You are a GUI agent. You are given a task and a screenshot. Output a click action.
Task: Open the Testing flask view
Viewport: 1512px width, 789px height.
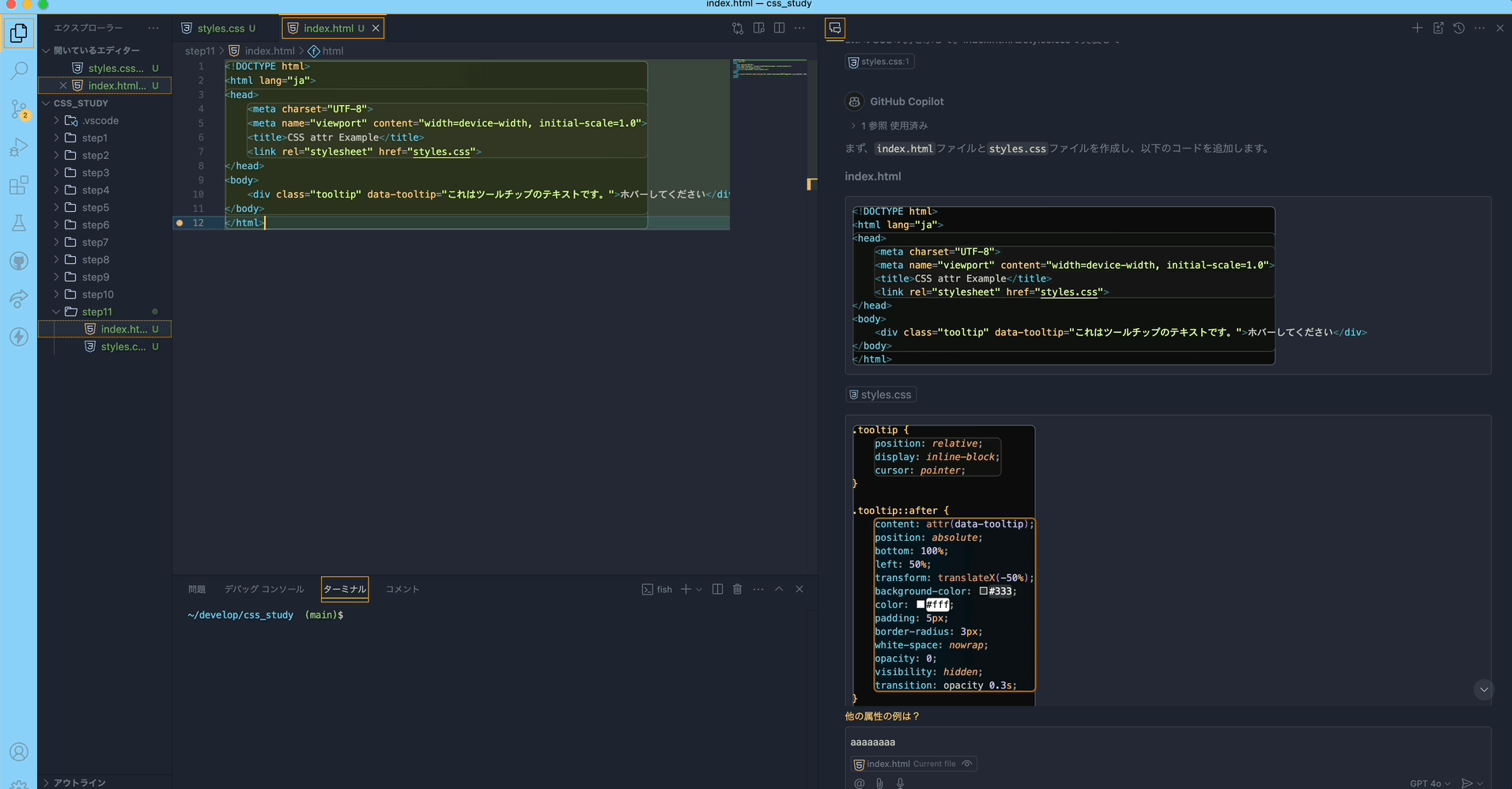coord(19,224)
